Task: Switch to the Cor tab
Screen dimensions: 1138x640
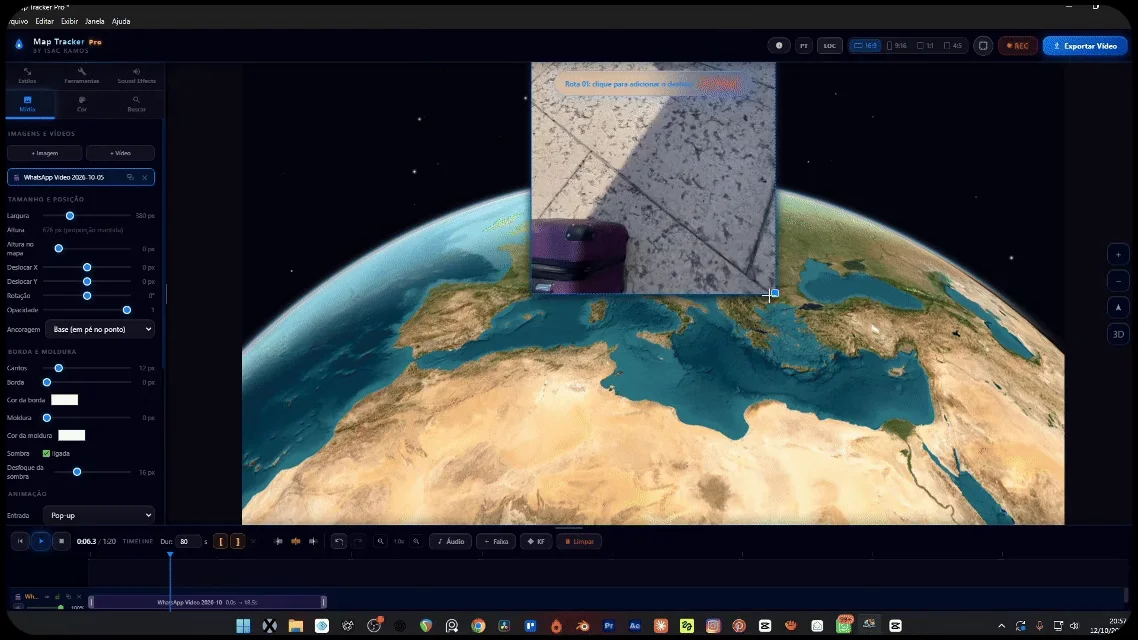Action: coord(81,104)
